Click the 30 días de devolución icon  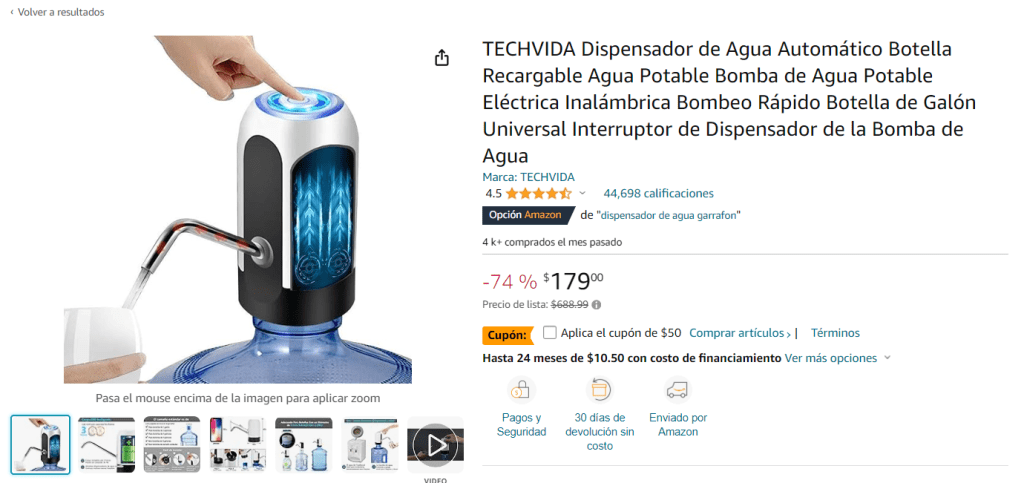[600, 390]
